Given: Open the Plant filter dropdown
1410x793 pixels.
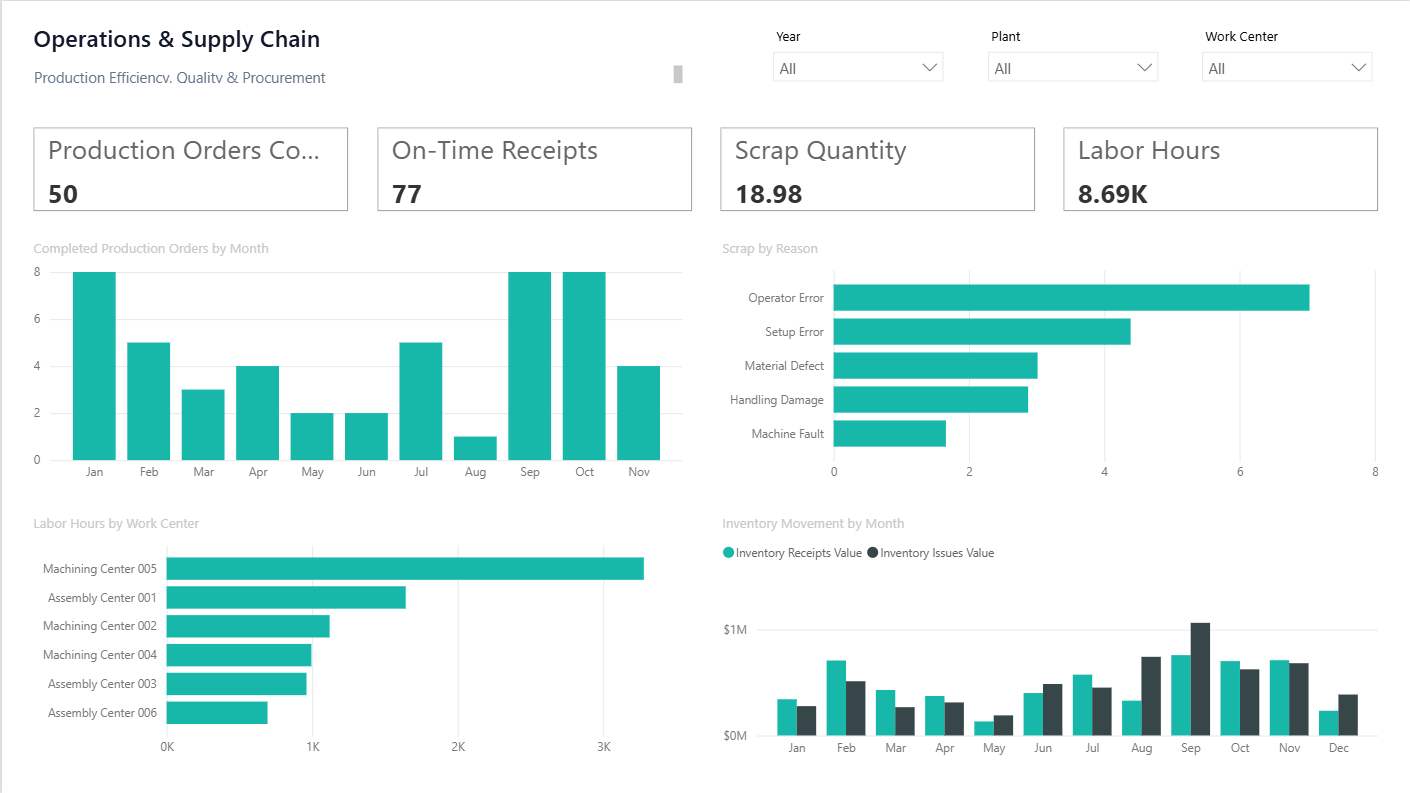Looking at the screenshot, I should tap(1073, 67).
